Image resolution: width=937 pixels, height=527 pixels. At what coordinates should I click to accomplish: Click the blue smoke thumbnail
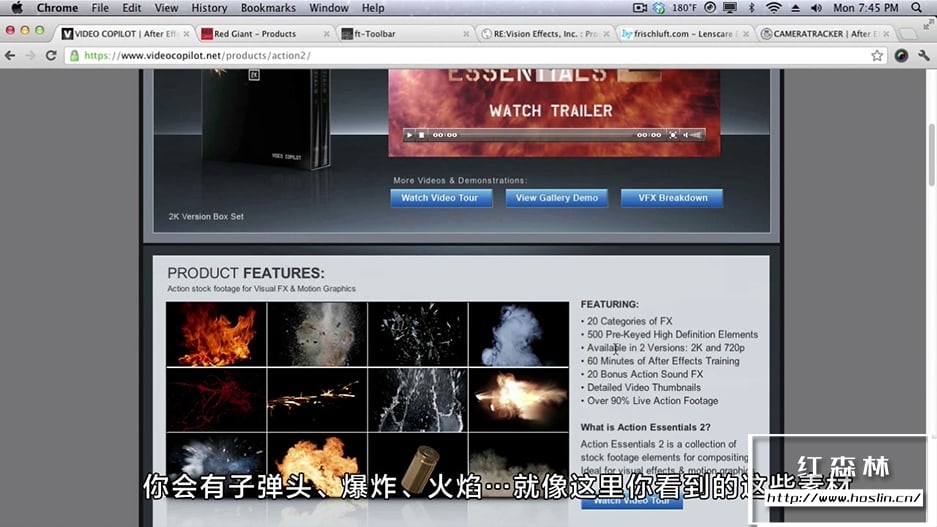point(519,334)
